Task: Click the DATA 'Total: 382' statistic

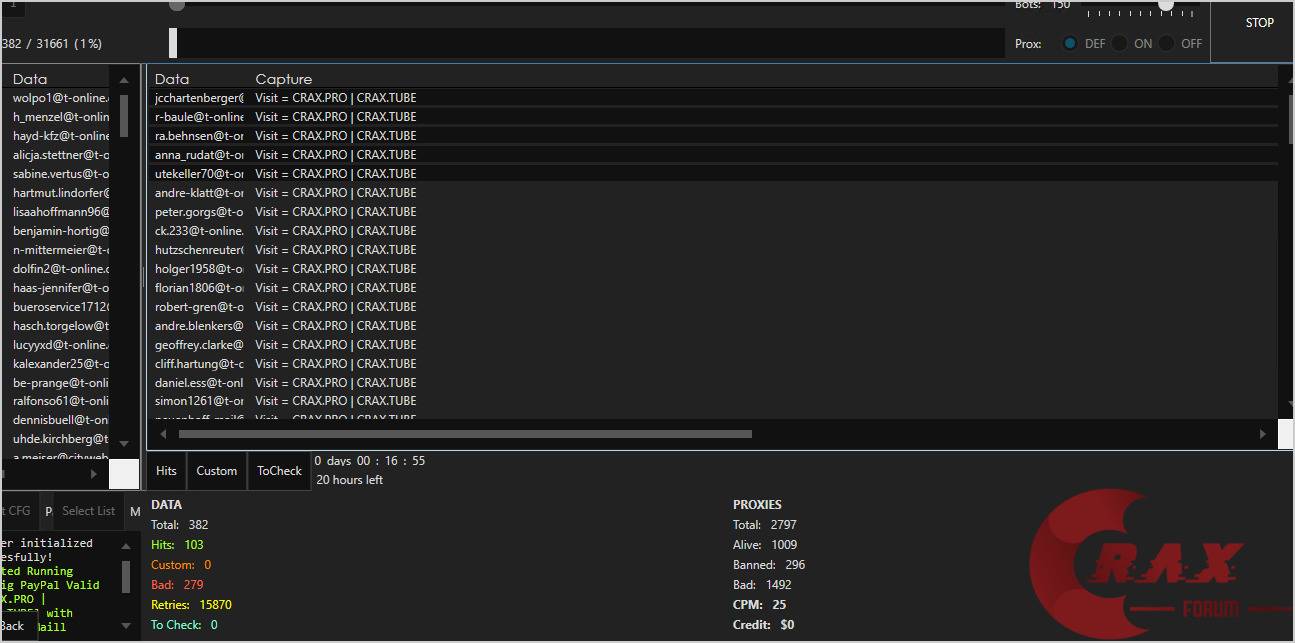Action: (180, 525)
